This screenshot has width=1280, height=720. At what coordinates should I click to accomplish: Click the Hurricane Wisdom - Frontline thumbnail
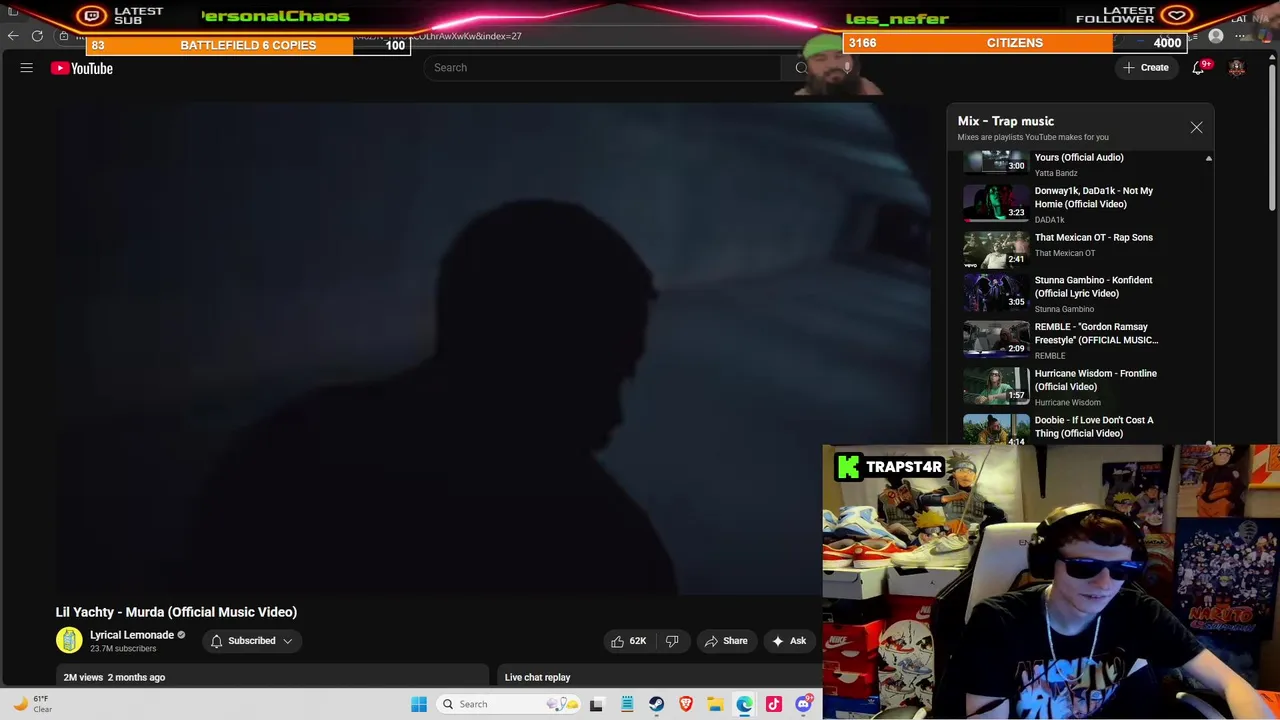pos(996,387)
